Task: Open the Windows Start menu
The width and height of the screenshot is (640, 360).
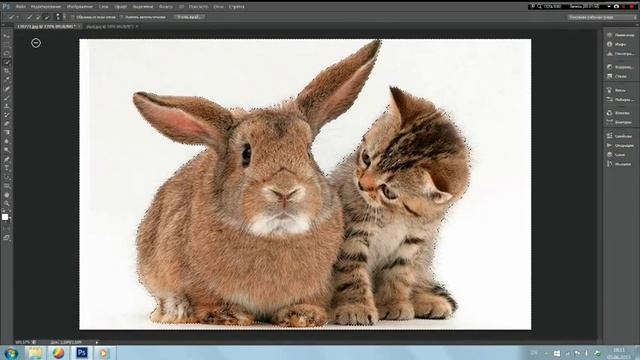Action: pyautogui.click(x=11, y=353)
